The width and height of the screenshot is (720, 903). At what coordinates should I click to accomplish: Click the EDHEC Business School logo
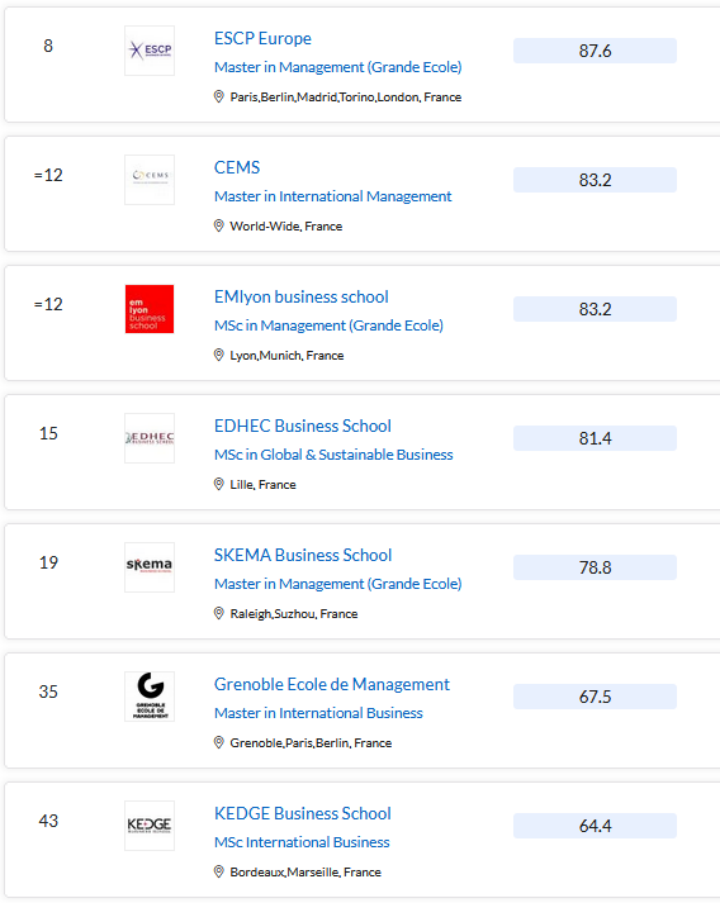click(x=149, y=438)
